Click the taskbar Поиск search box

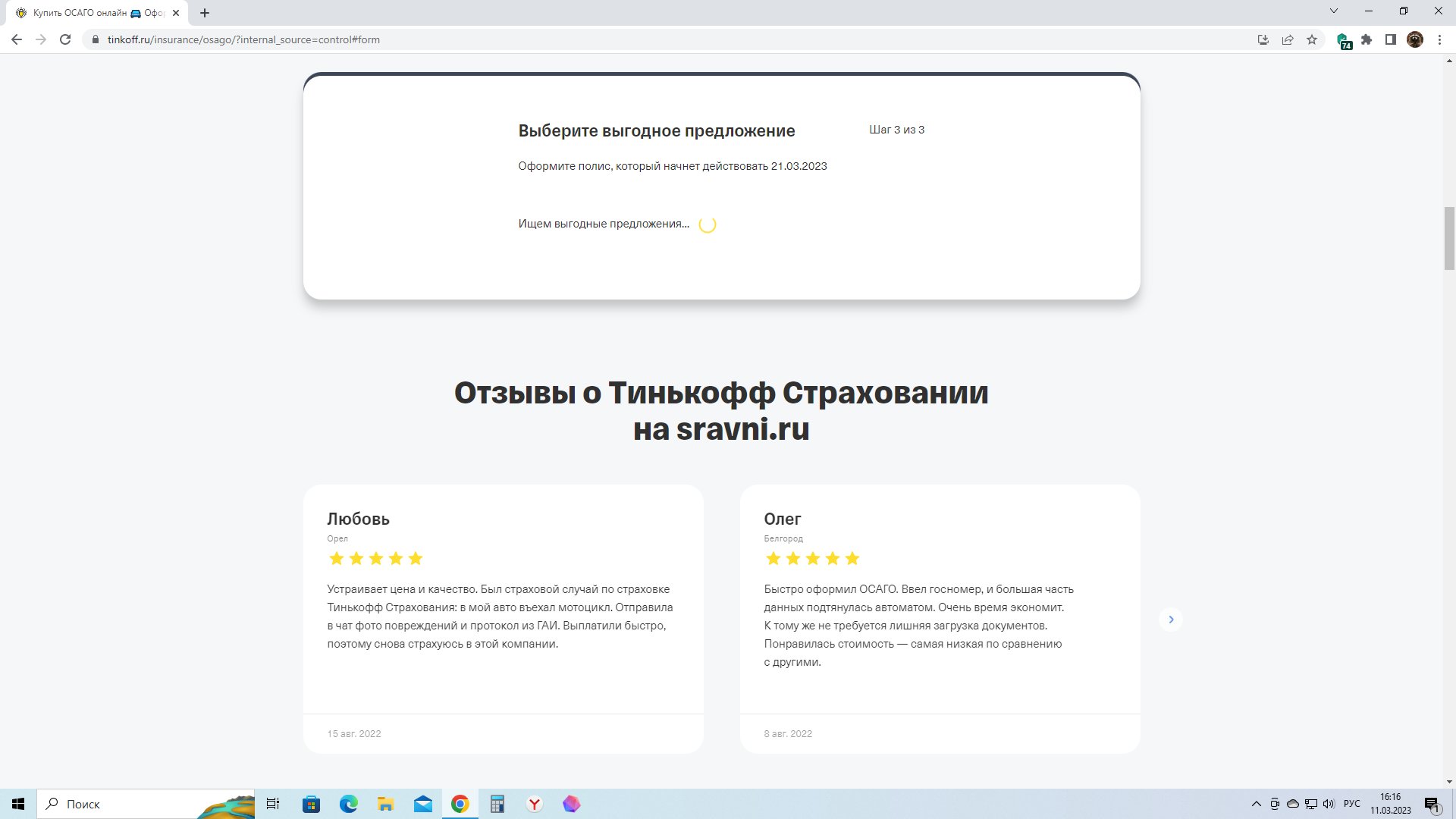point(146,804)
